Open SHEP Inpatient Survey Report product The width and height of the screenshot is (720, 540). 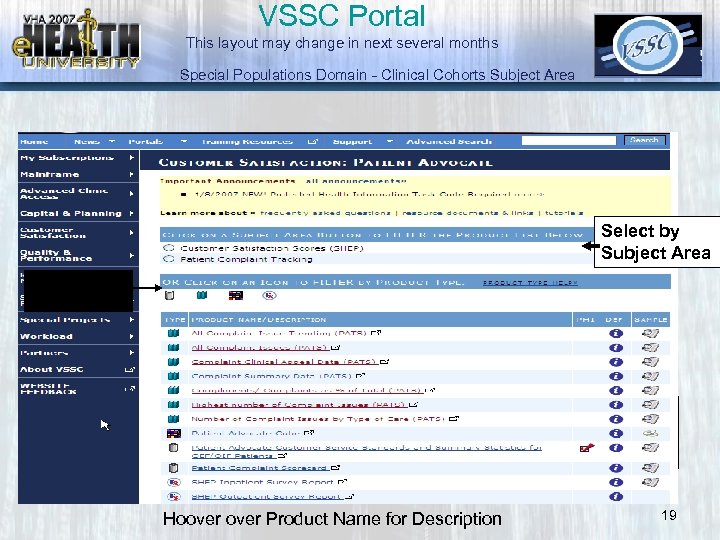tap(262, 482)
